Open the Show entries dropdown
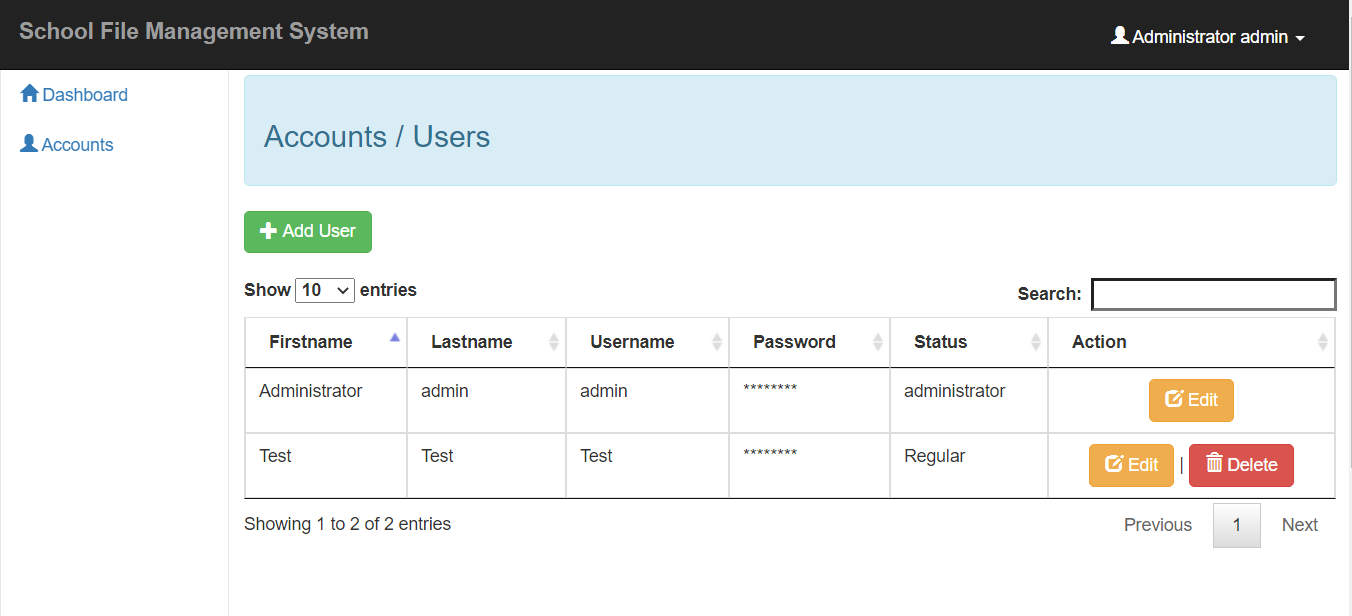This screenshot has width=1352, height=616. pos(324,290)
